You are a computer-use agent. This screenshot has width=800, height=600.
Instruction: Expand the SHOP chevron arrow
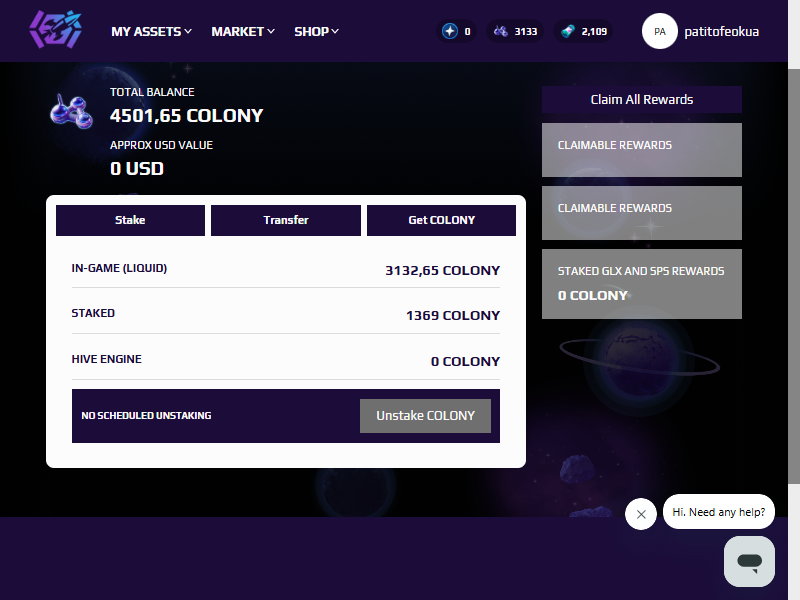tap(335, 32)
